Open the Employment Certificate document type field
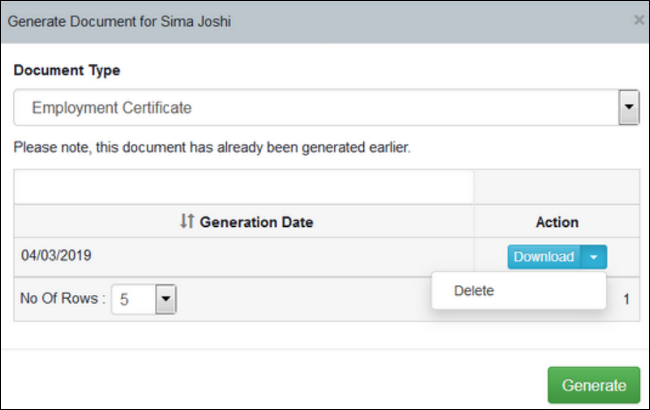The image size is (650, 410). 316,107
